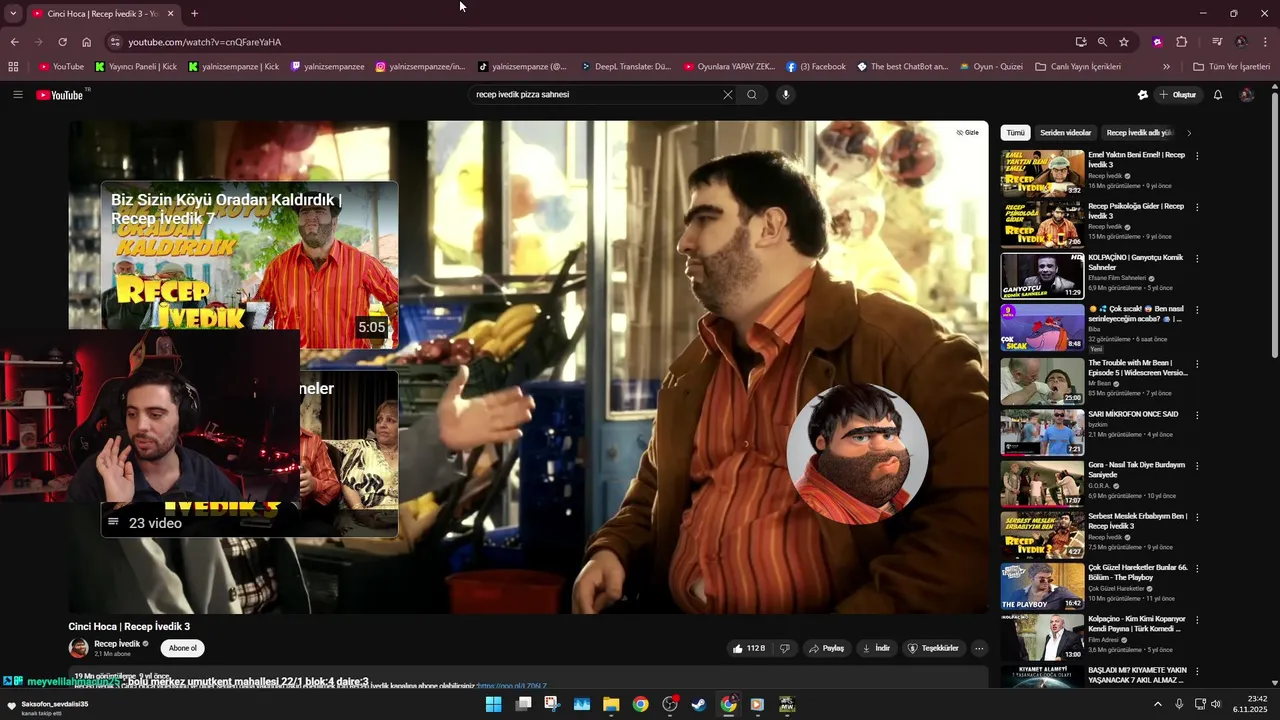Open the Yayıncı Paneli | Kick bookmark
Image resolution: width=1280 pixels, height=720 pixels.
pos(136,67)
